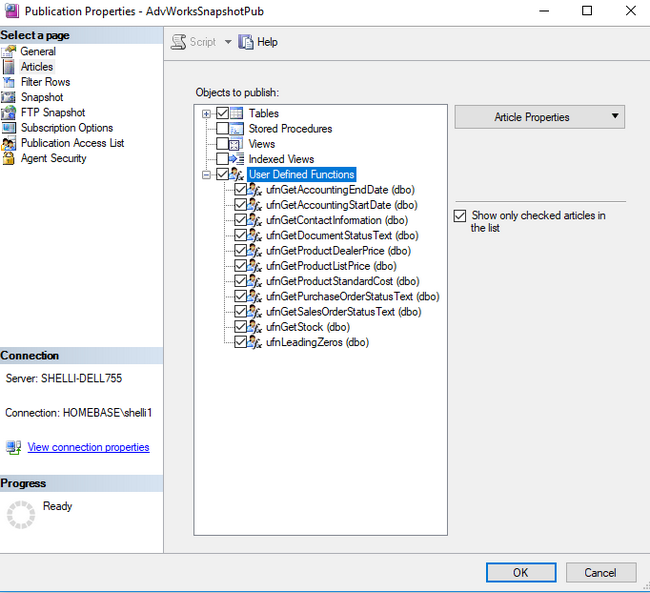Click the function icon beside ufnGetProductListPrice
Screen dimensions: 650x593
(255, 266)
